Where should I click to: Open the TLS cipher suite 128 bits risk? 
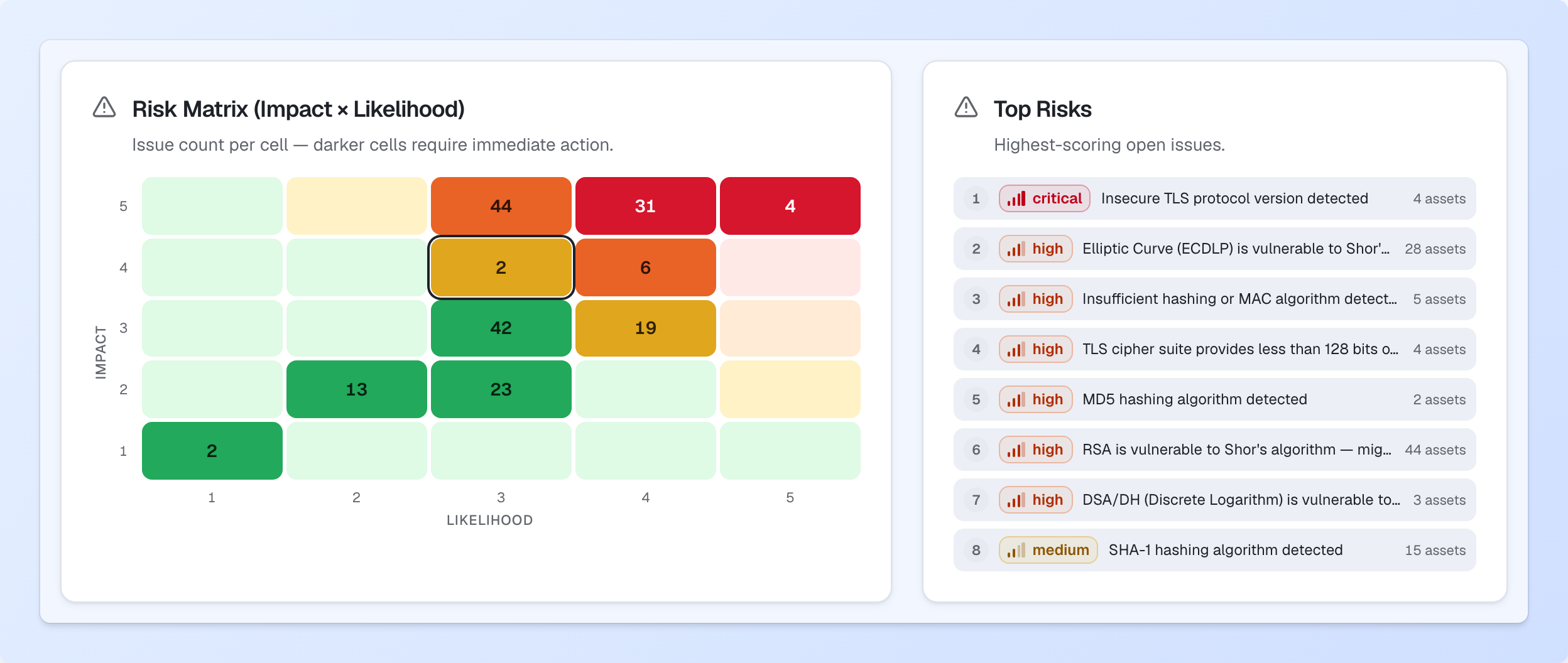point(1214,349)
